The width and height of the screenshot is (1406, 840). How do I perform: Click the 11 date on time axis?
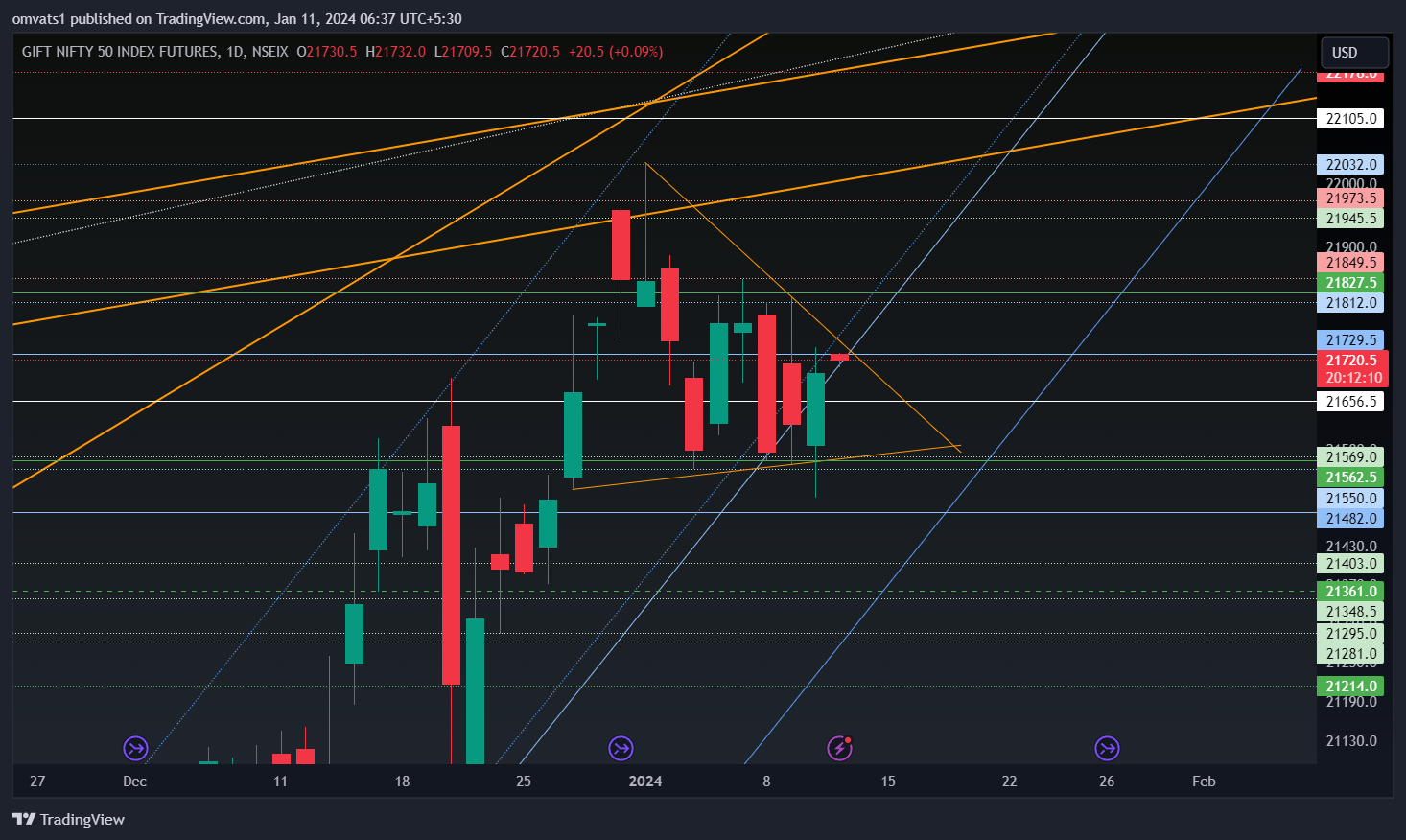[x=280, y=782]
